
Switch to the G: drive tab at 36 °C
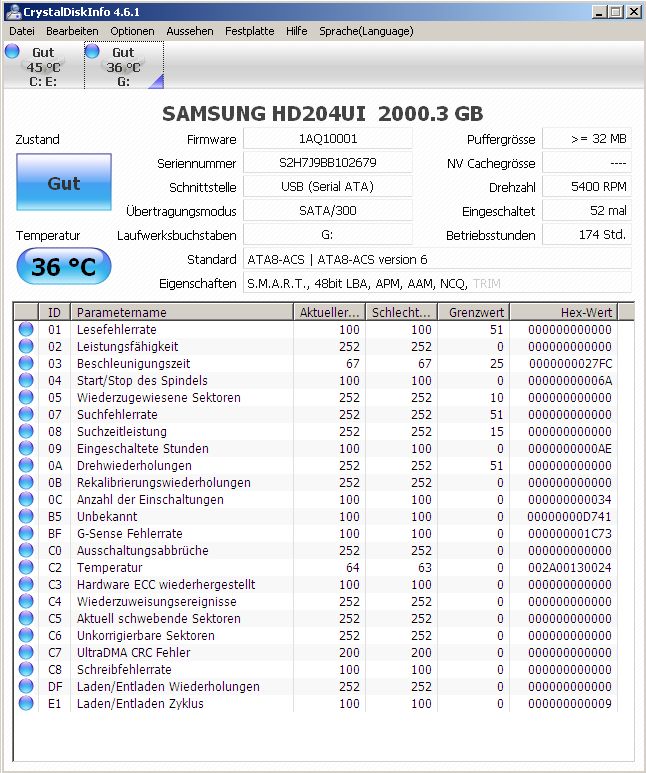pyautogui.click(x=123, y=66)
